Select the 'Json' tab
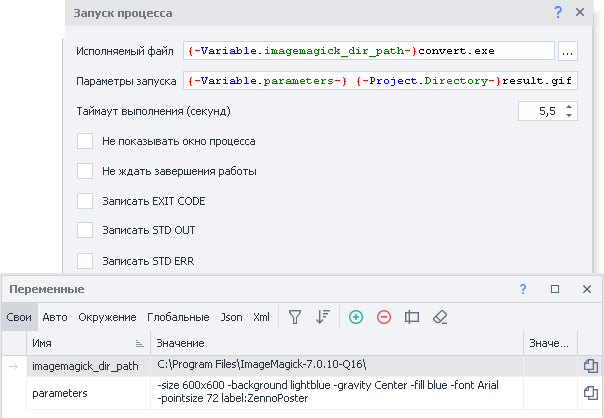 [231, 317]
